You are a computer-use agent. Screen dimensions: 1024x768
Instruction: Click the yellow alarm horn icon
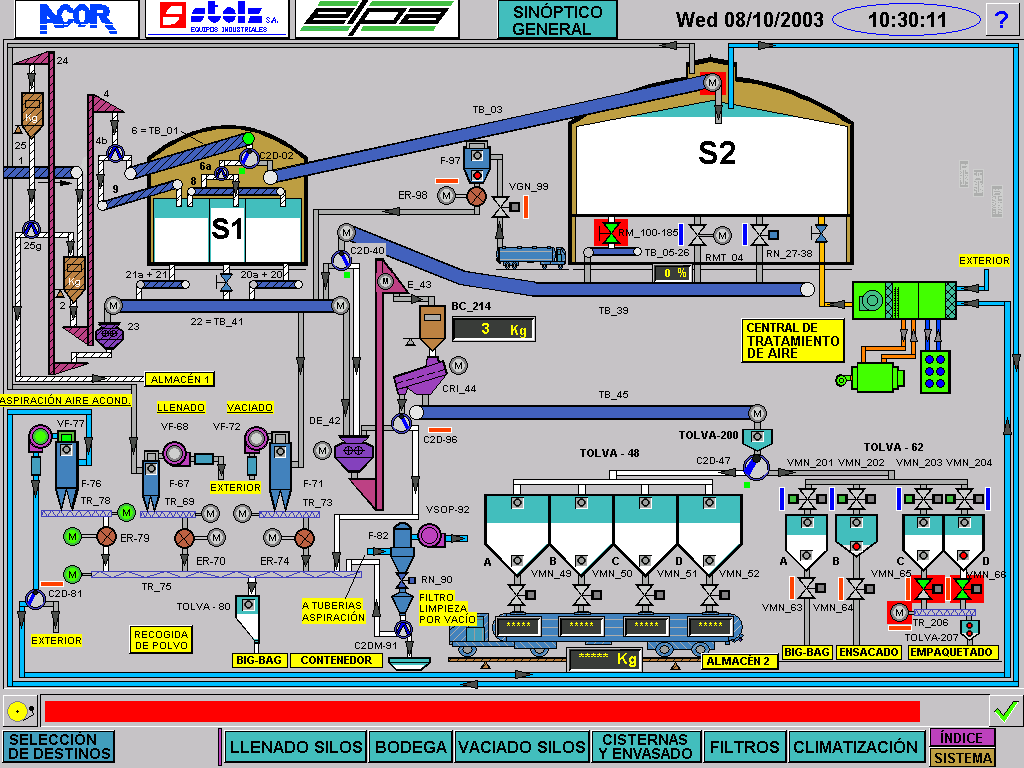point(17,711)
